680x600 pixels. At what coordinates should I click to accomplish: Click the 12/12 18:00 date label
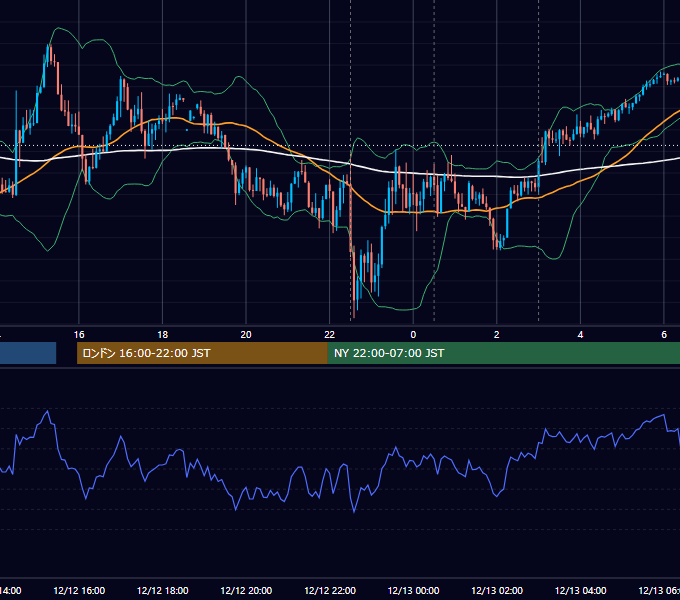(163, 590)
